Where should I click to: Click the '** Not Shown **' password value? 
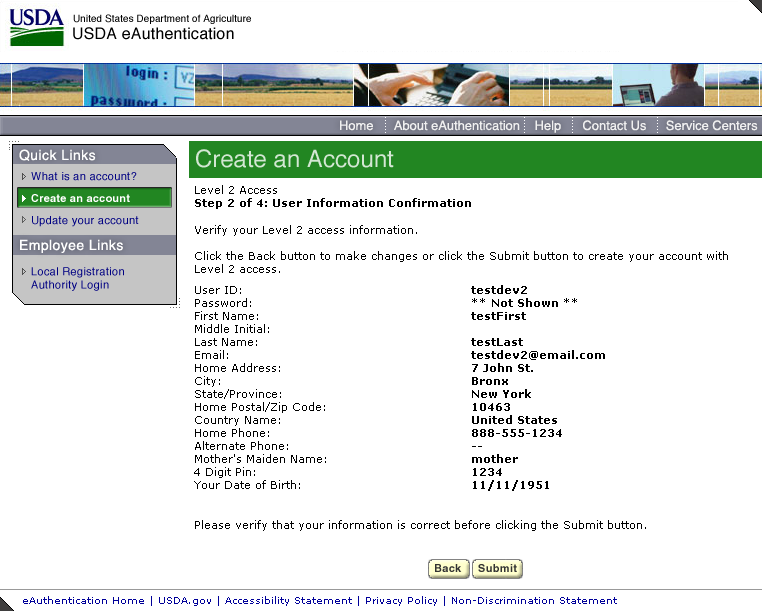pos(524,303)
